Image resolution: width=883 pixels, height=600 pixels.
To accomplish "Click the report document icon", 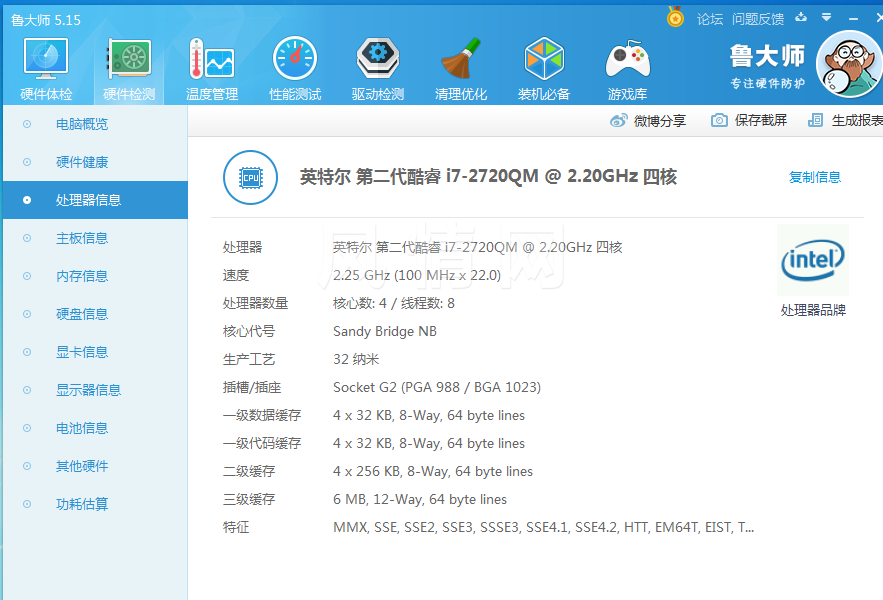I will click(x=815, y=120).
